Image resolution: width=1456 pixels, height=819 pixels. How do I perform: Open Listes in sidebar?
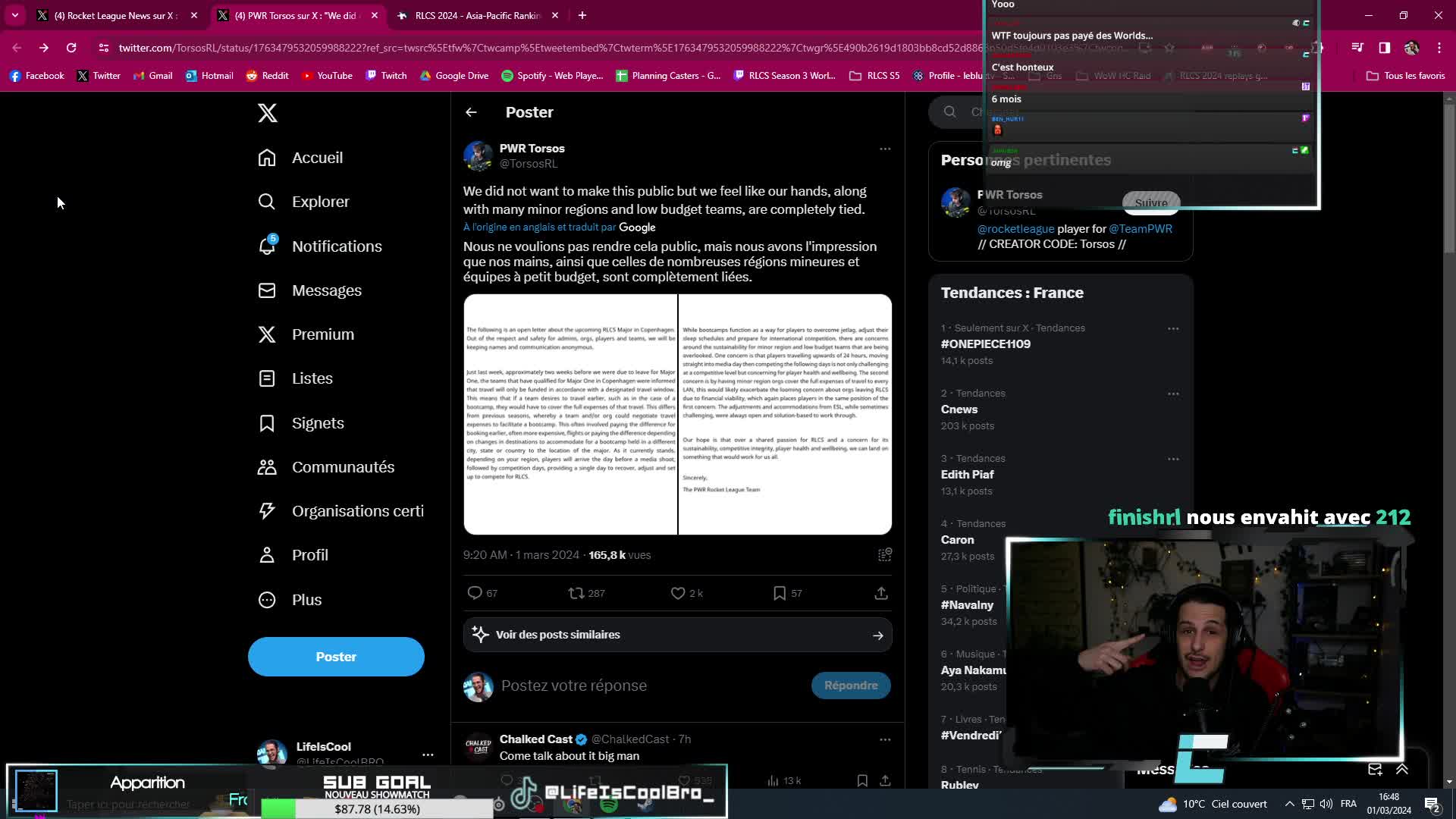tap(295, 378)
